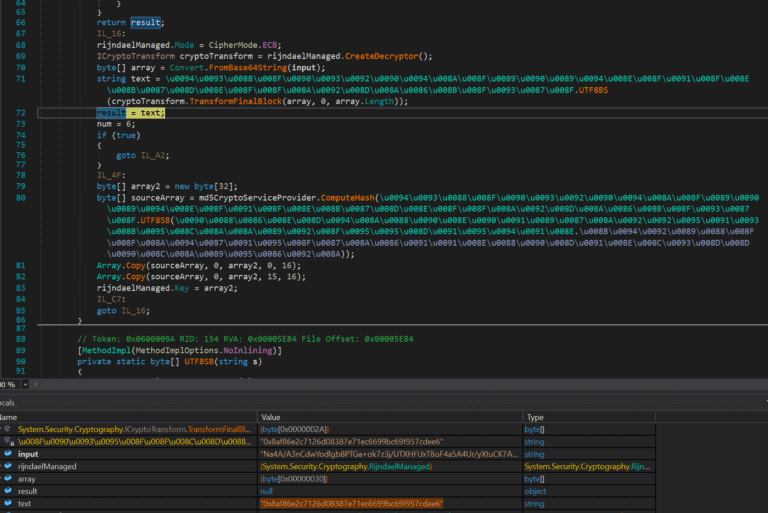The image size is (768, 513).
Task: Click the variable icon next to input
Action: pos(8,454)
